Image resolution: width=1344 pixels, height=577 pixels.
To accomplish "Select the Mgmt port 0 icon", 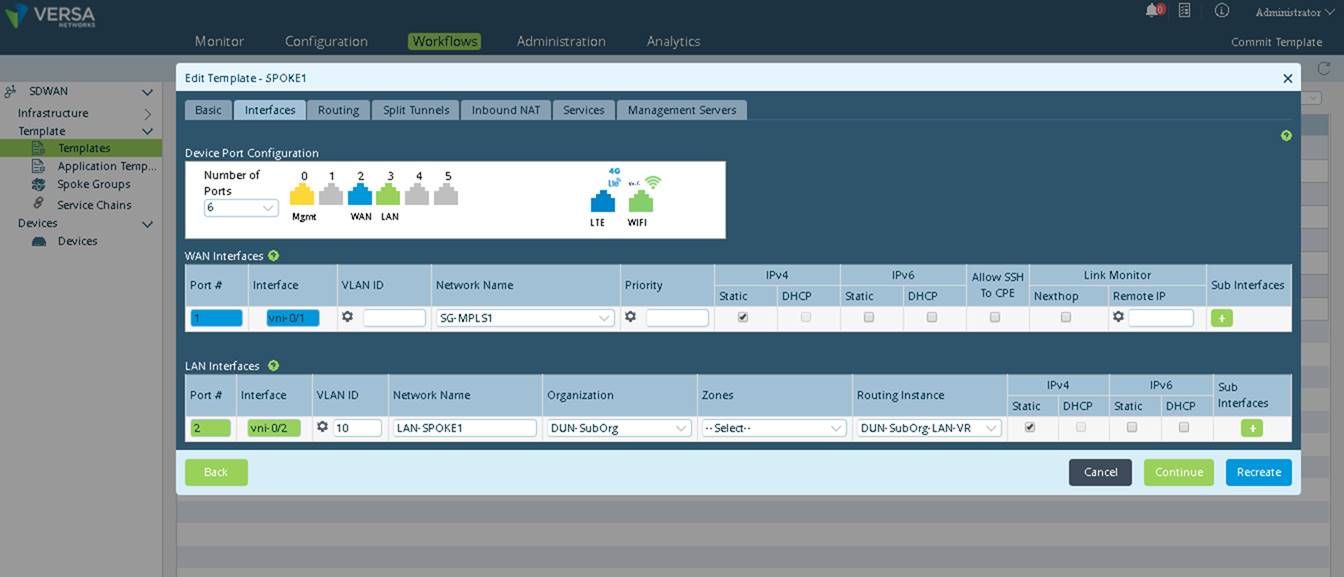I will point(302,194).
